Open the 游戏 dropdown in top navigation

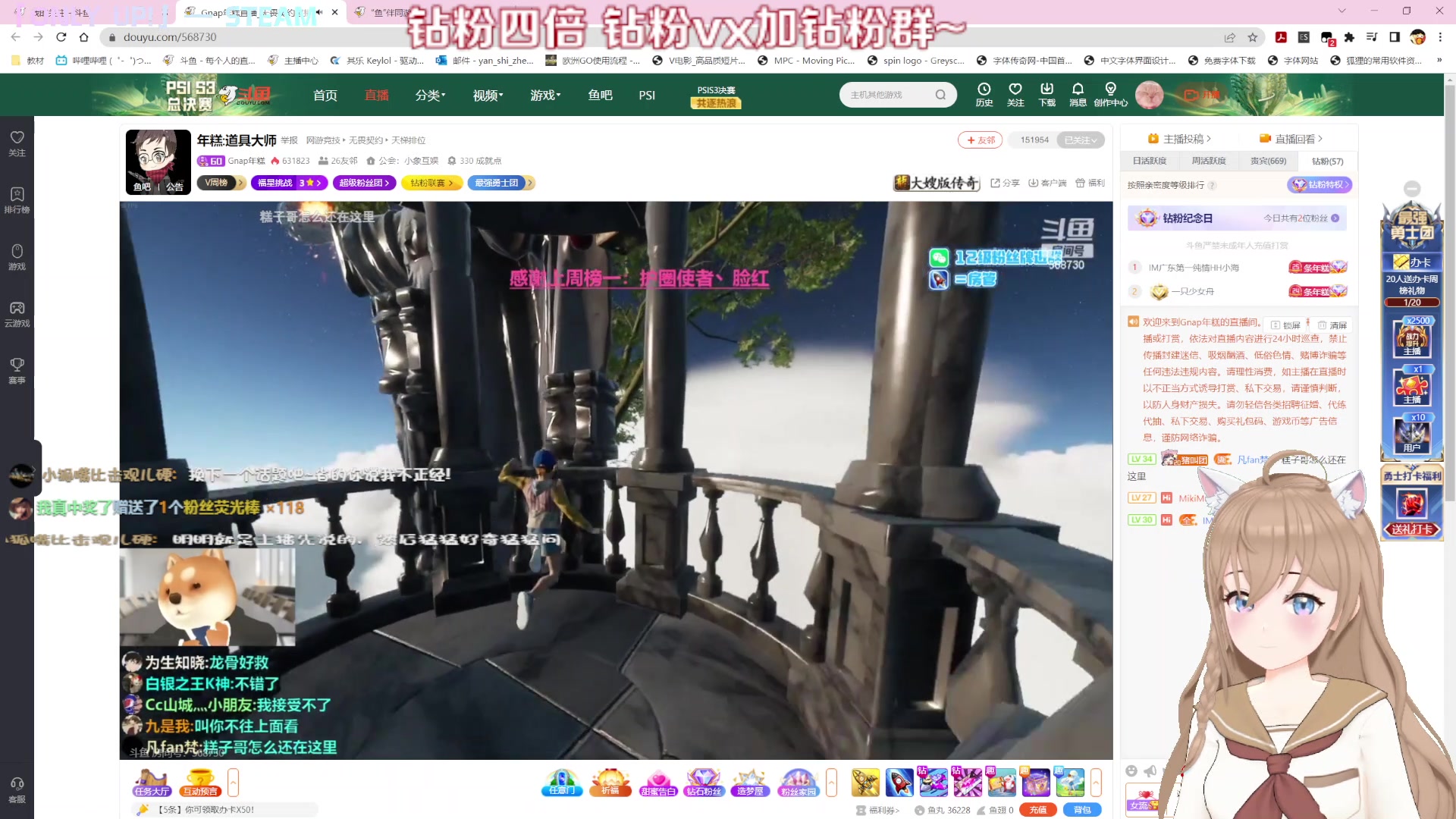[x=545, y=95]
